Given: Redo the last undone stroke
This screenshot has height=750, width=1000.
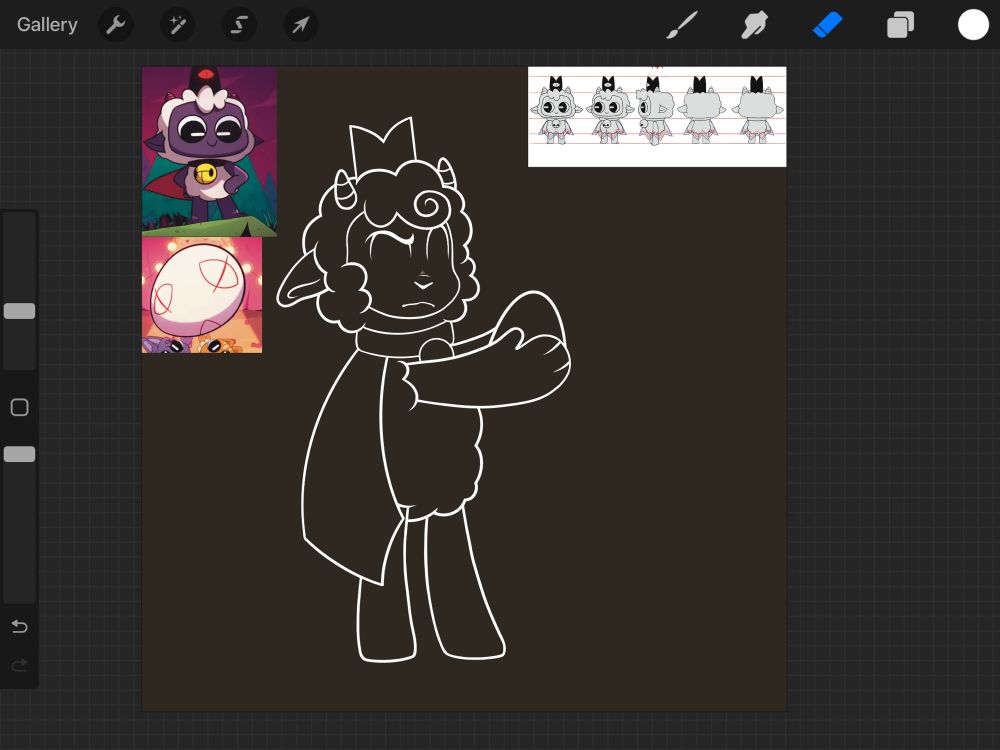Looking at the screenshot, I should tap(19, 666).
